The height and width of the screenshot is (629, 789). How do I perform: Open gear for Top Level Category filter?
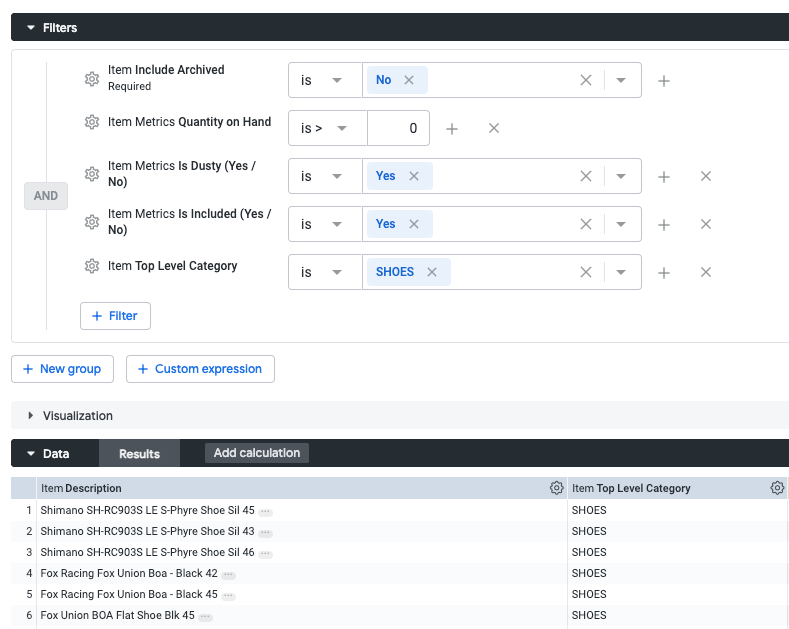coord(92,266)
